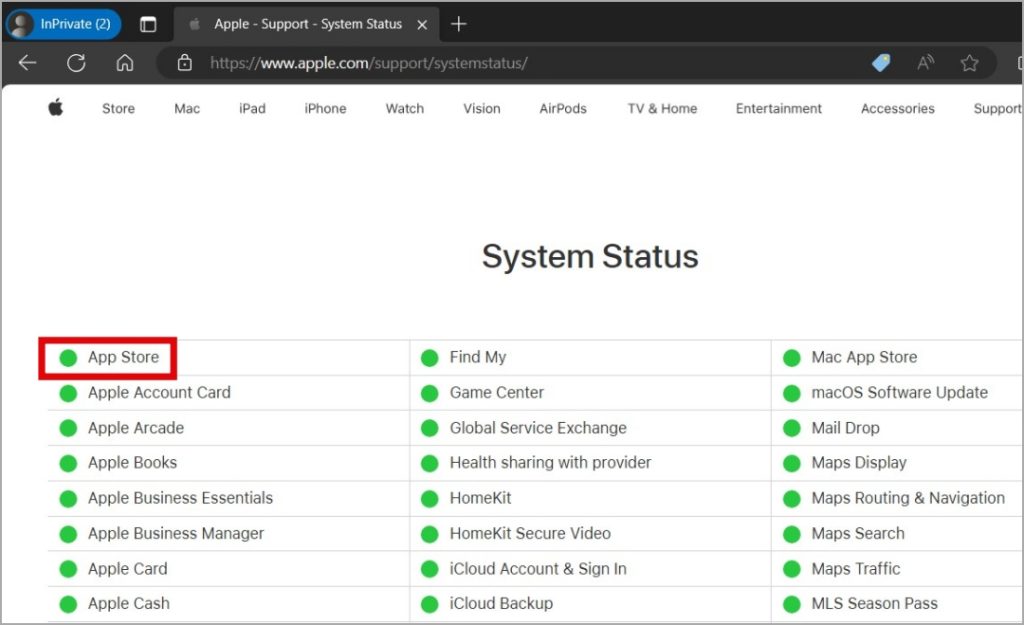The height and width of the screenshot is (625, 1024).
Task: Open the Support menu
Action: [x=997, y=108]
